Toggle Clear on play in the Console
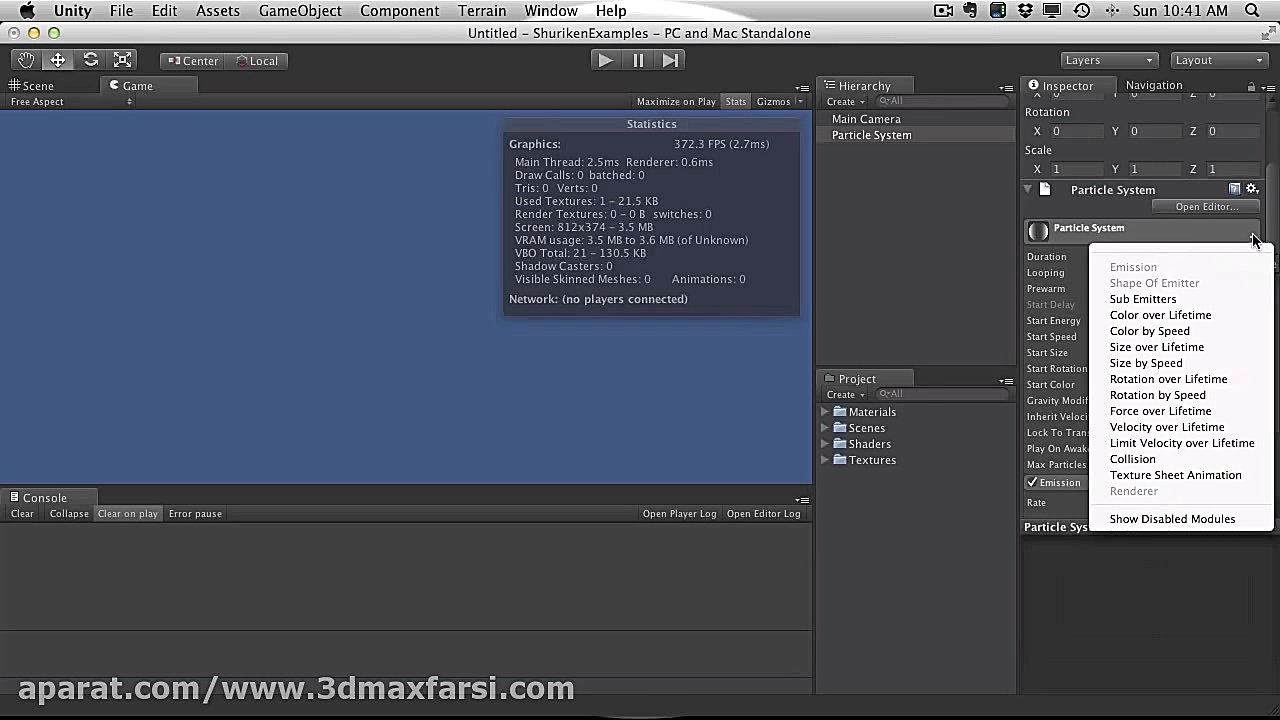1280x720 pixels. (128, 514)
